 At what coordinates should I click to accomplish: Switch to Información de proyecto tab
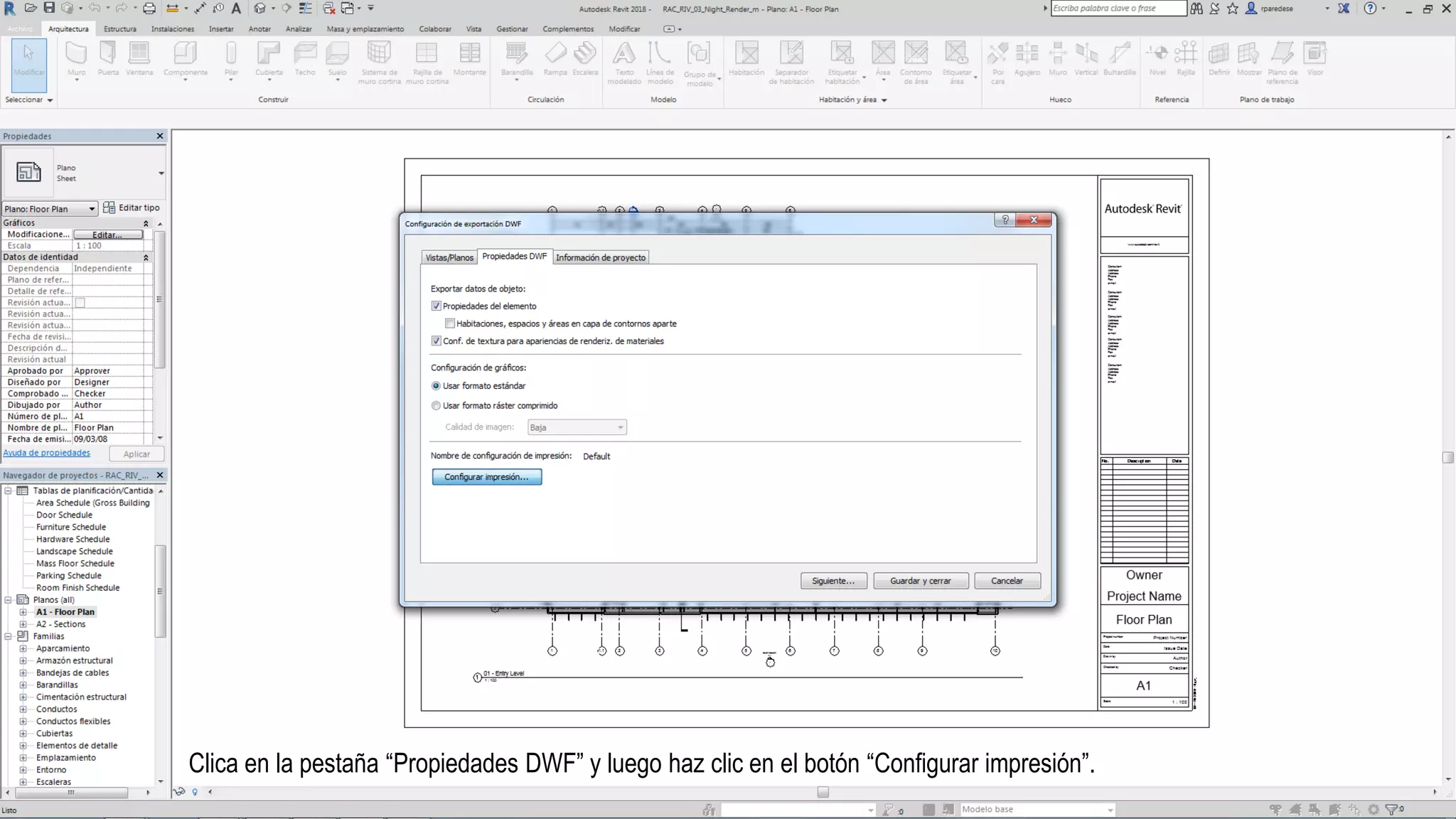(x=601, y=257)
